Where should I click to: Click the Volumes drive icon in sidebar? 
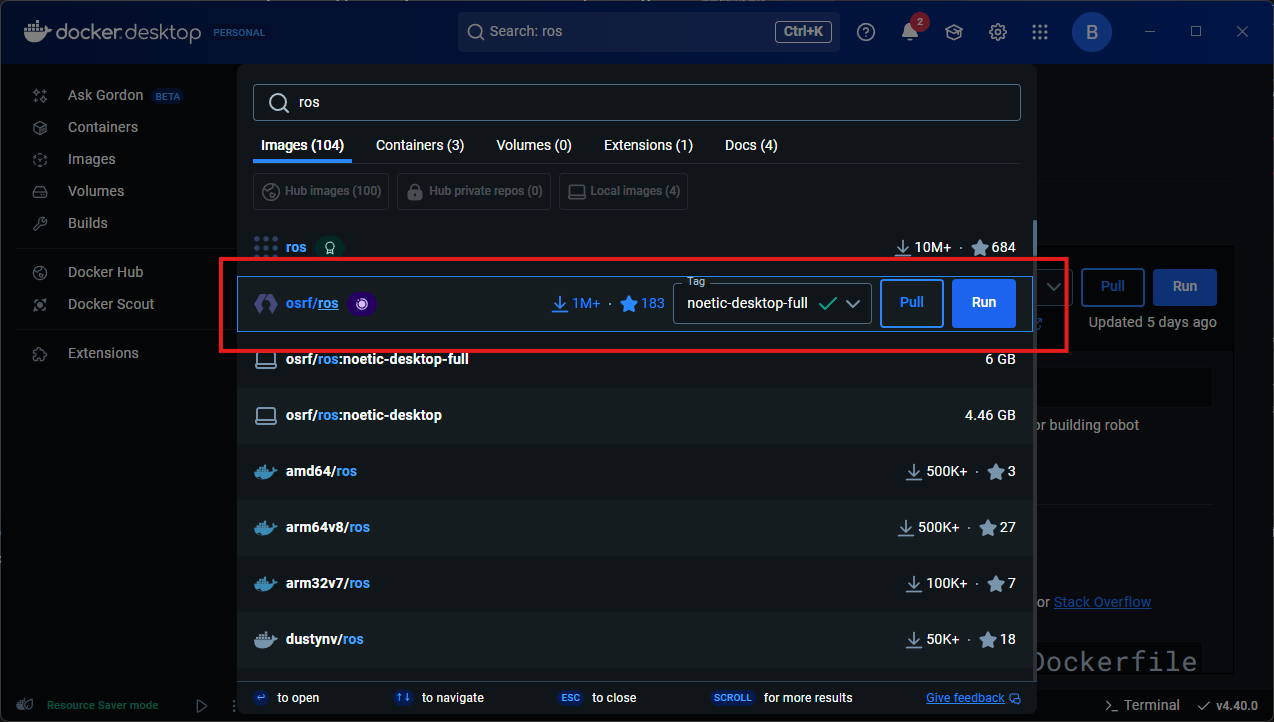[40, 192]
